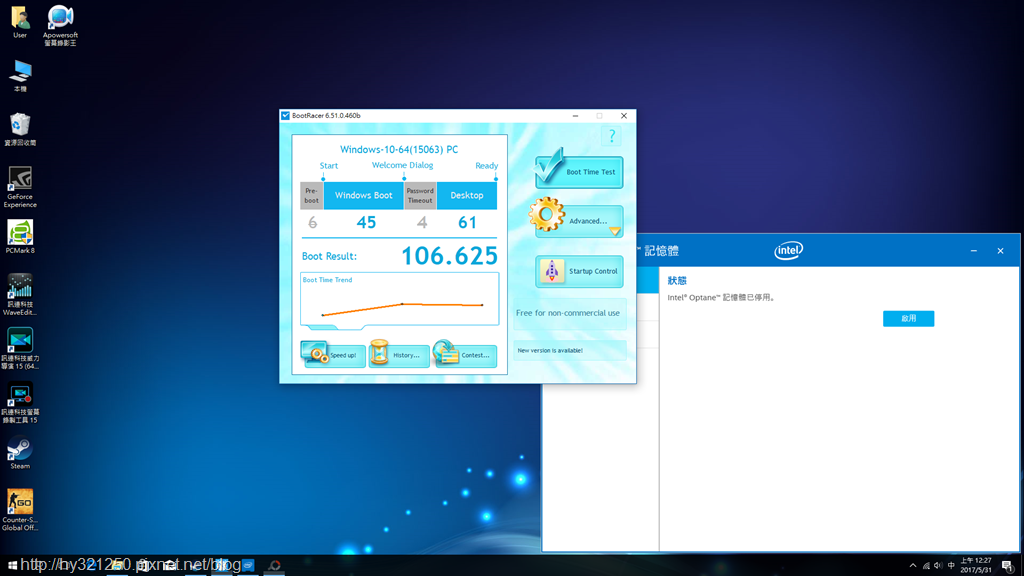Image resolution: width=1024 pixels, height=576 pixels.
Task: Click the 啟用 (Enable) button for Intel Optane
Action: [x=908, y=318]
